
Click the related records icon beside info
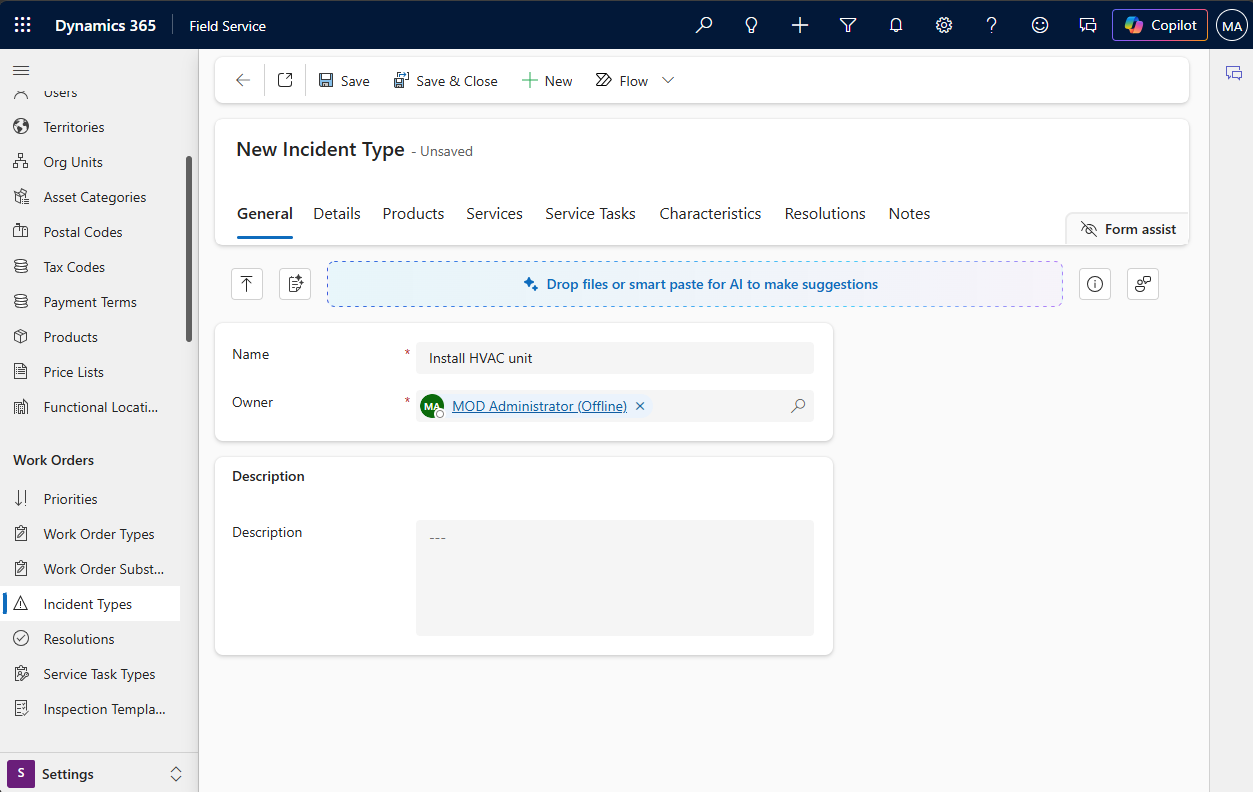point(1143,284)
